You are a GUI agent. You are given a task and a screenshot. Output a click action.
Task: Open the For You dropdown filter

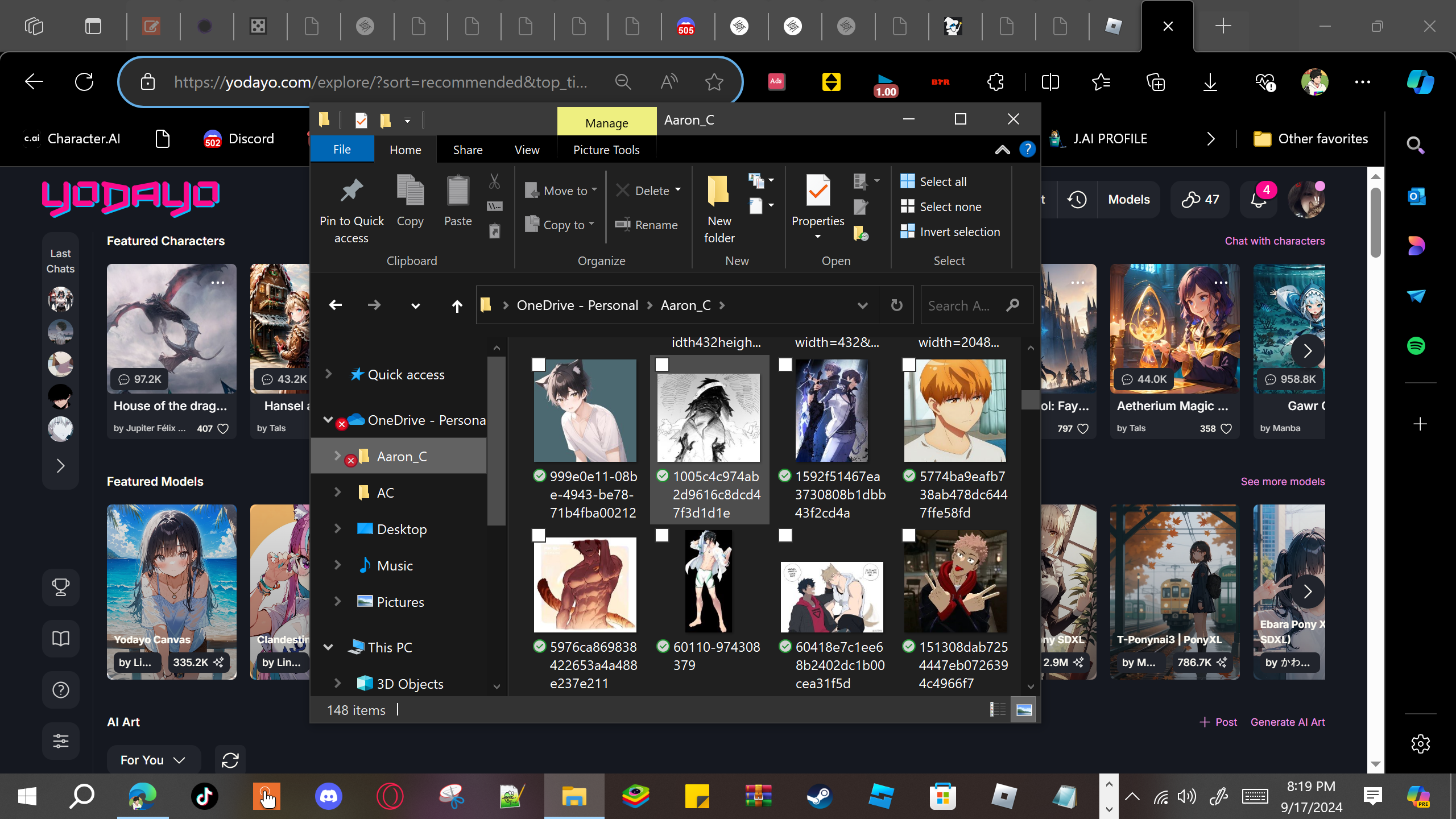tap(153, 760)
